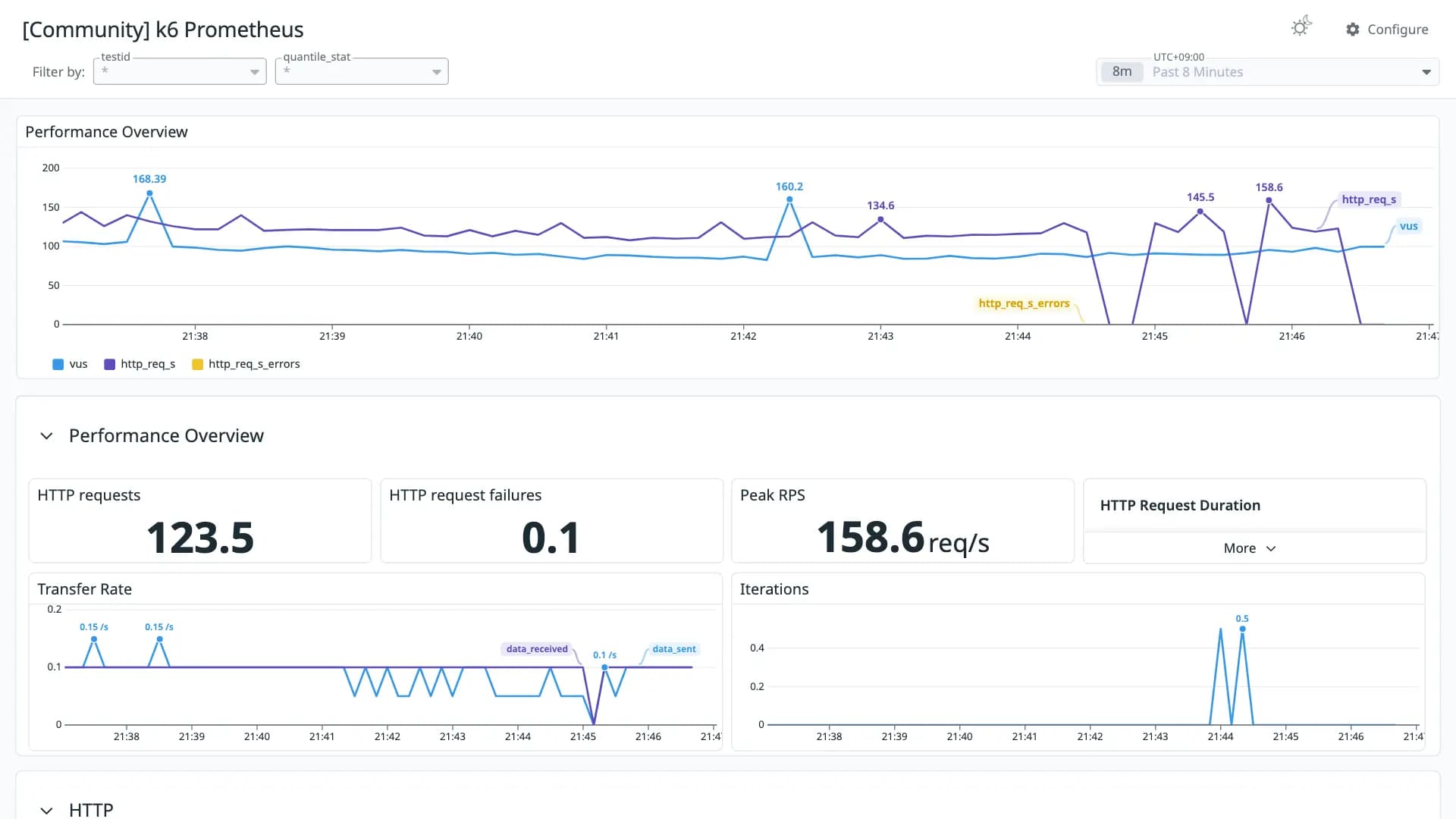Select the 160.2 vus data point
This screenshot has width=1456, height=819.
point(789,199)
